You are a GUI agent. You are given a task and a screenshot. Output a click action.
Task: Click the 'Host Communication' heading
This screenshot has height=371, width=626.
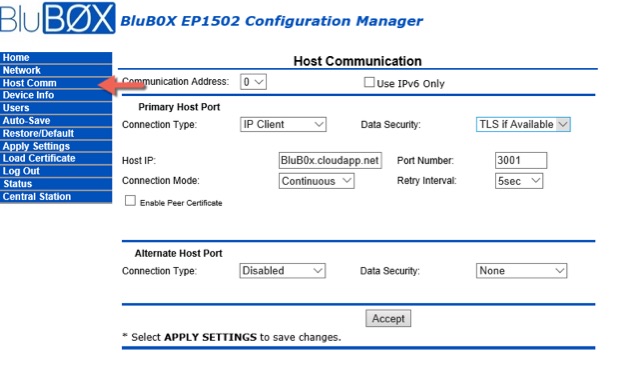tap(357, 61)
